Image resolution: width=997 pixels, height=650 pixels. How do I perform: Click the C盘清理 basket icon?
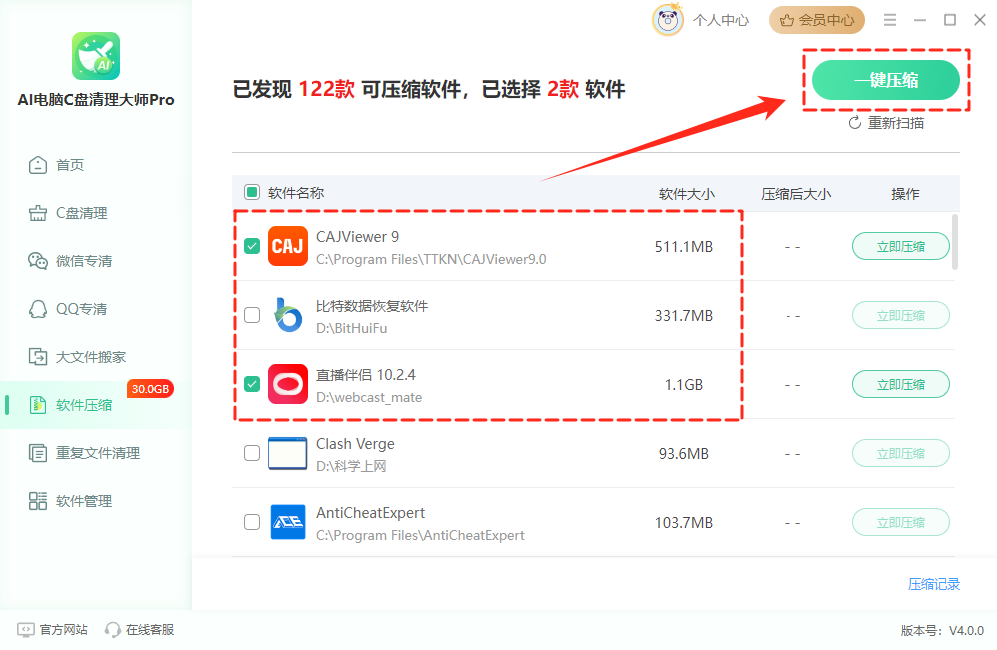[x=38, y=213]
